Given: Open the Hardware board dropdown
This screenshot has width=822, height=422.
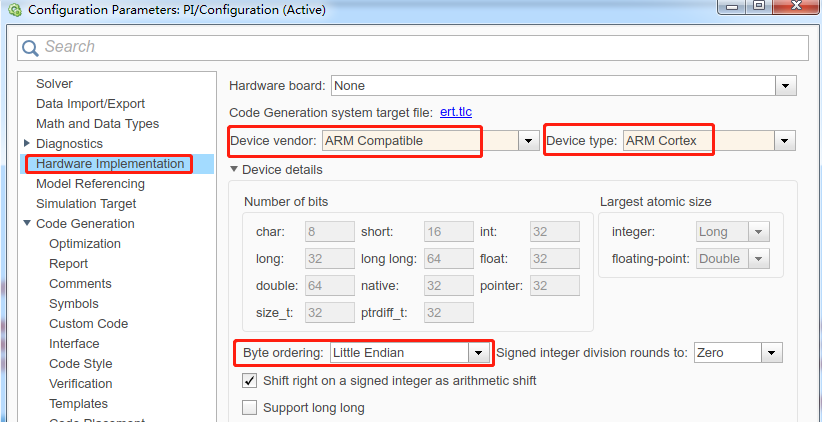Looking at the screenshot, I should click(785, 85).
